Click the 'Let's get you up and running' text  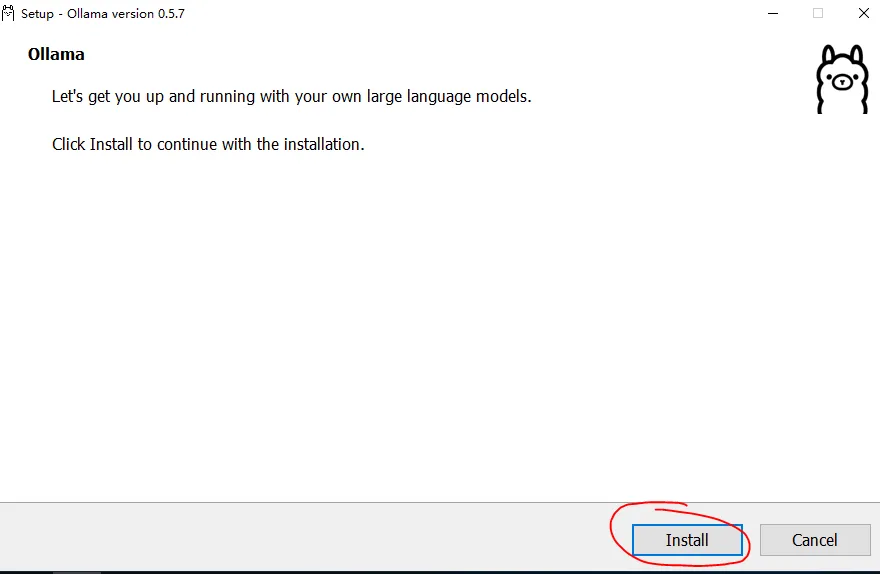pyautogui.click(x=291, y=97)
